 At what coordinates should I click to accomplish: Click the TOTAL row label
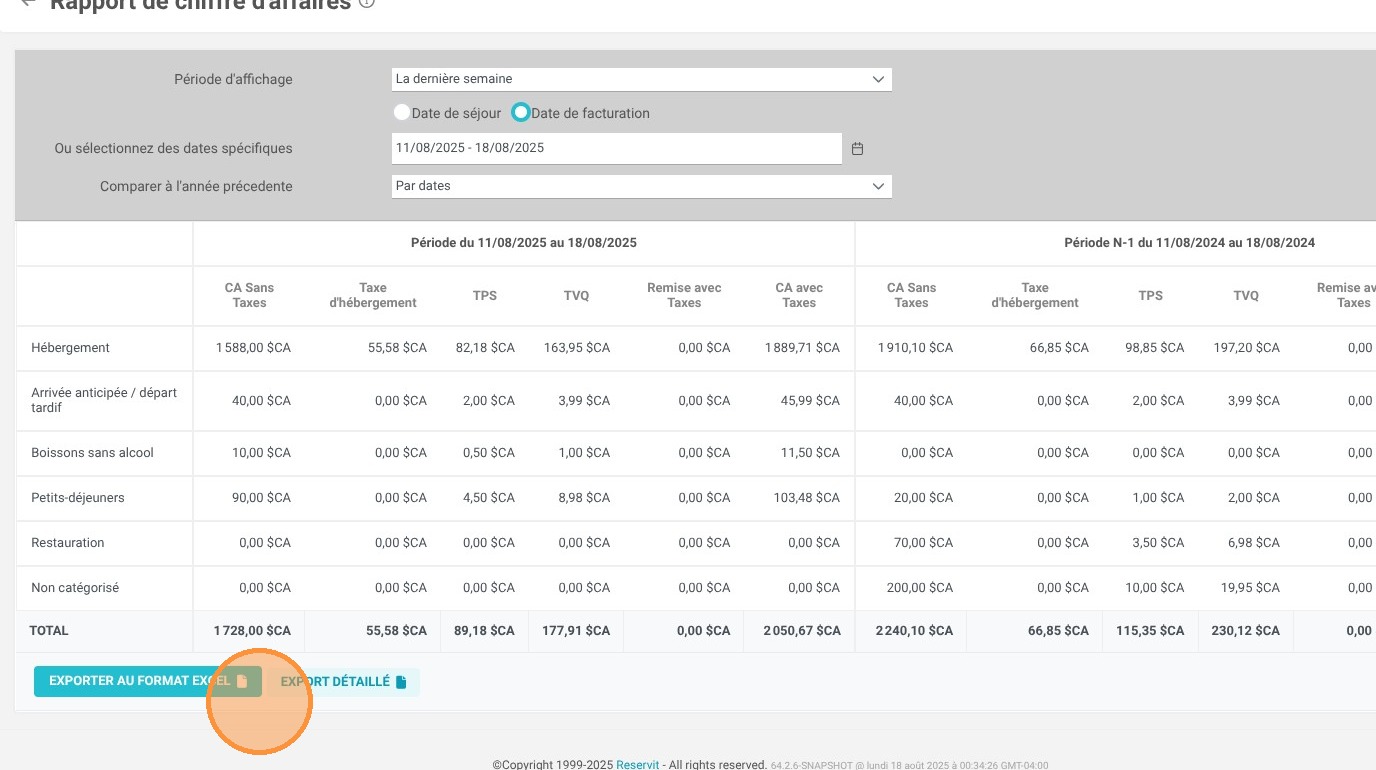[x=49, y=631]
